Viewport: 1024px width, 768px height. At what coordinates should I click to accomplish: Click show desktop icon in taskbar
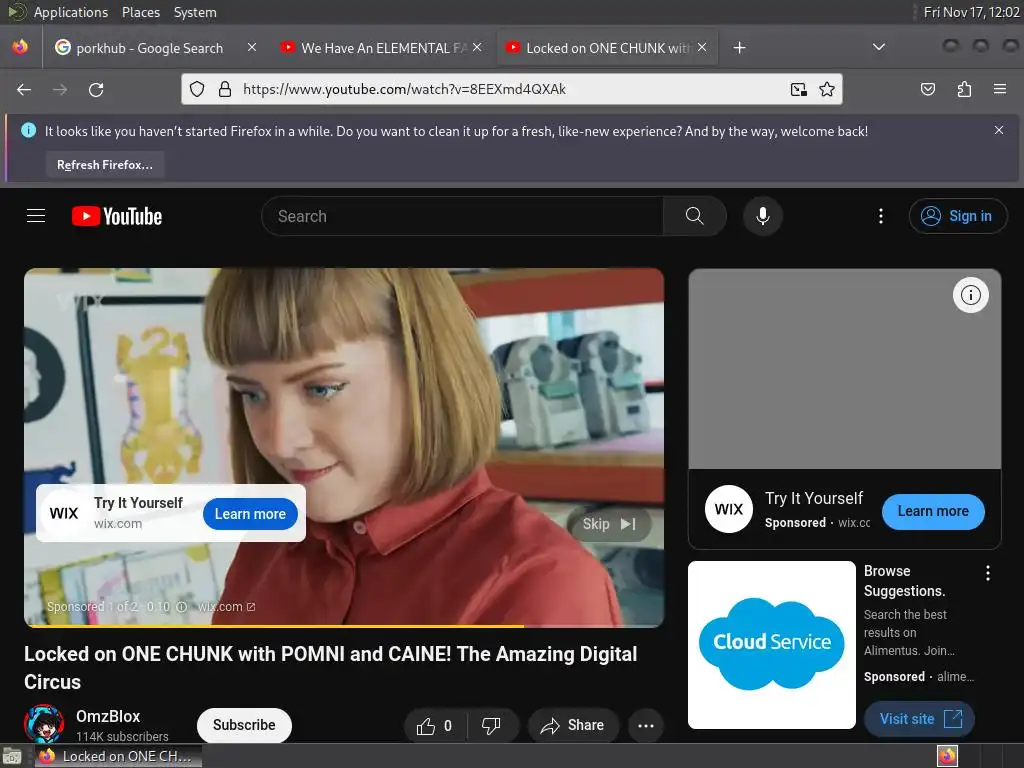(12, 756)
